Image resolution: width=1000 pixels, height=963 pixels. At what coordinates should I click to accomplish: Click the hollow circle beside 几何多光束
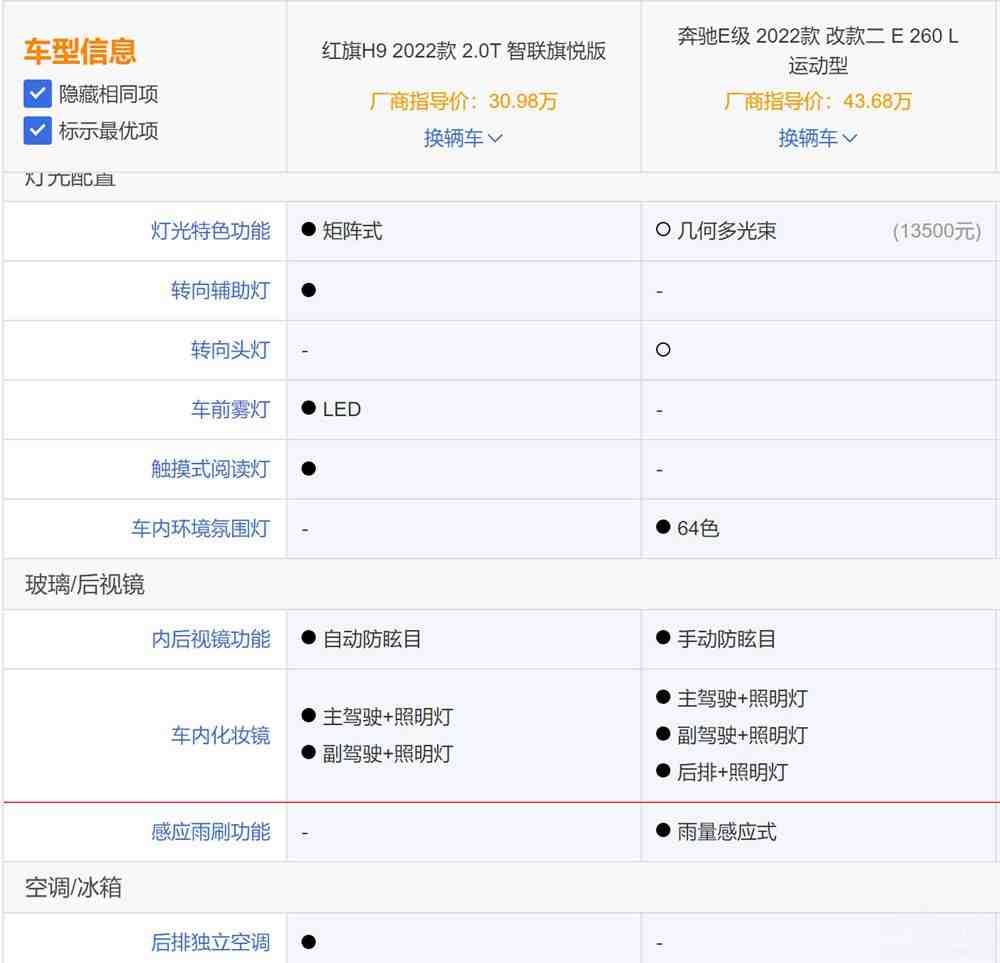(x=662, y=230)
